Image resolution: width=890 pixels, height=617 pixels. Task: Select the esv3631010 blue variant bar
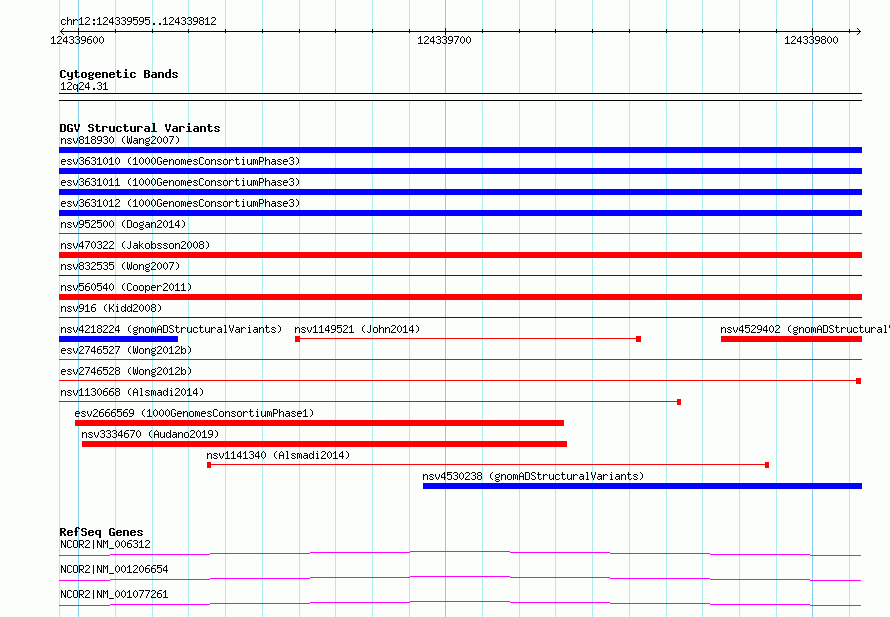[460, 171]
